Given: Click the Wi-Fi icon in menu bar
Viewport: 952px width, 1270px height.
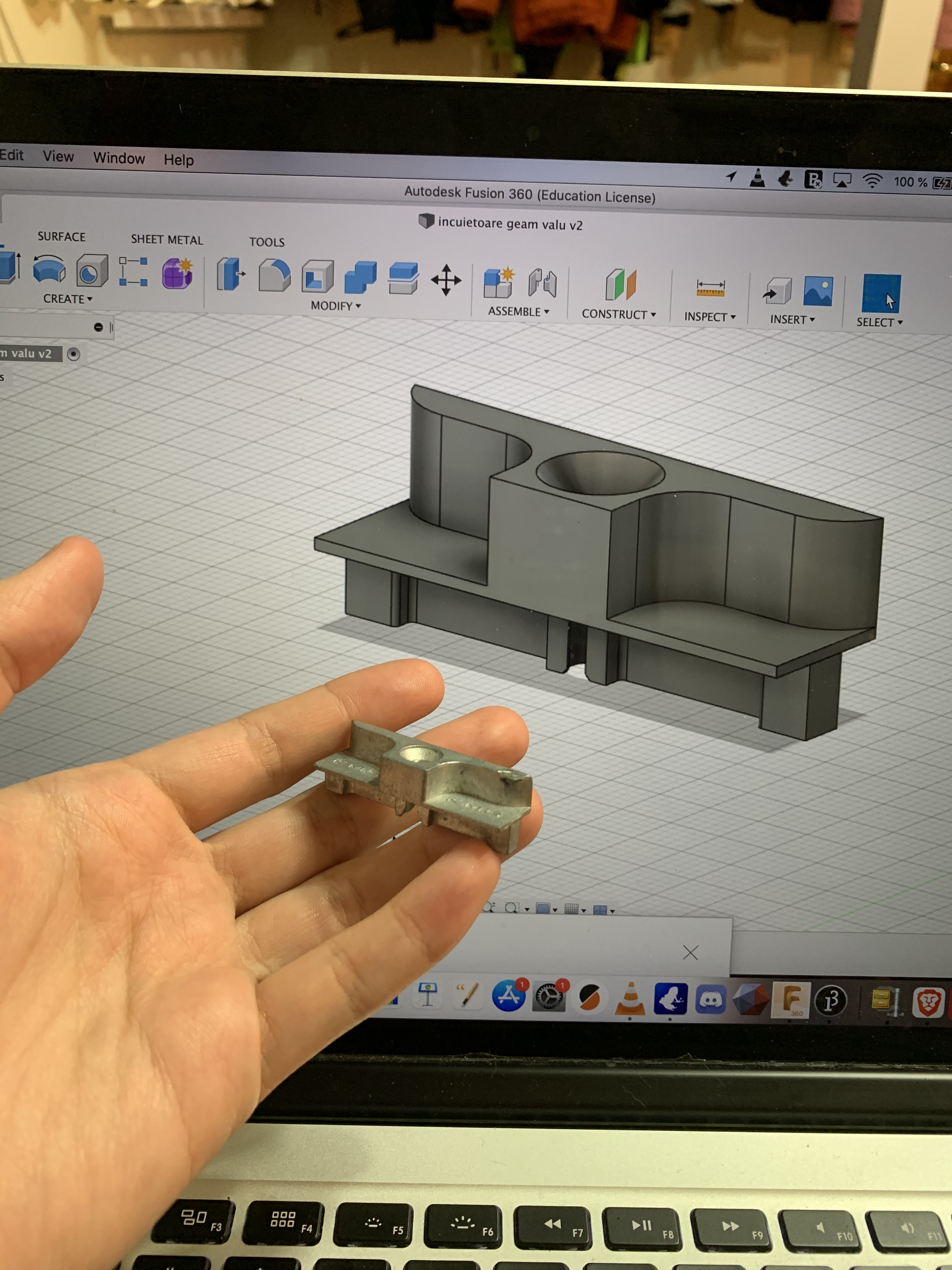Looking at the screenshot, I should coord(872,181).
